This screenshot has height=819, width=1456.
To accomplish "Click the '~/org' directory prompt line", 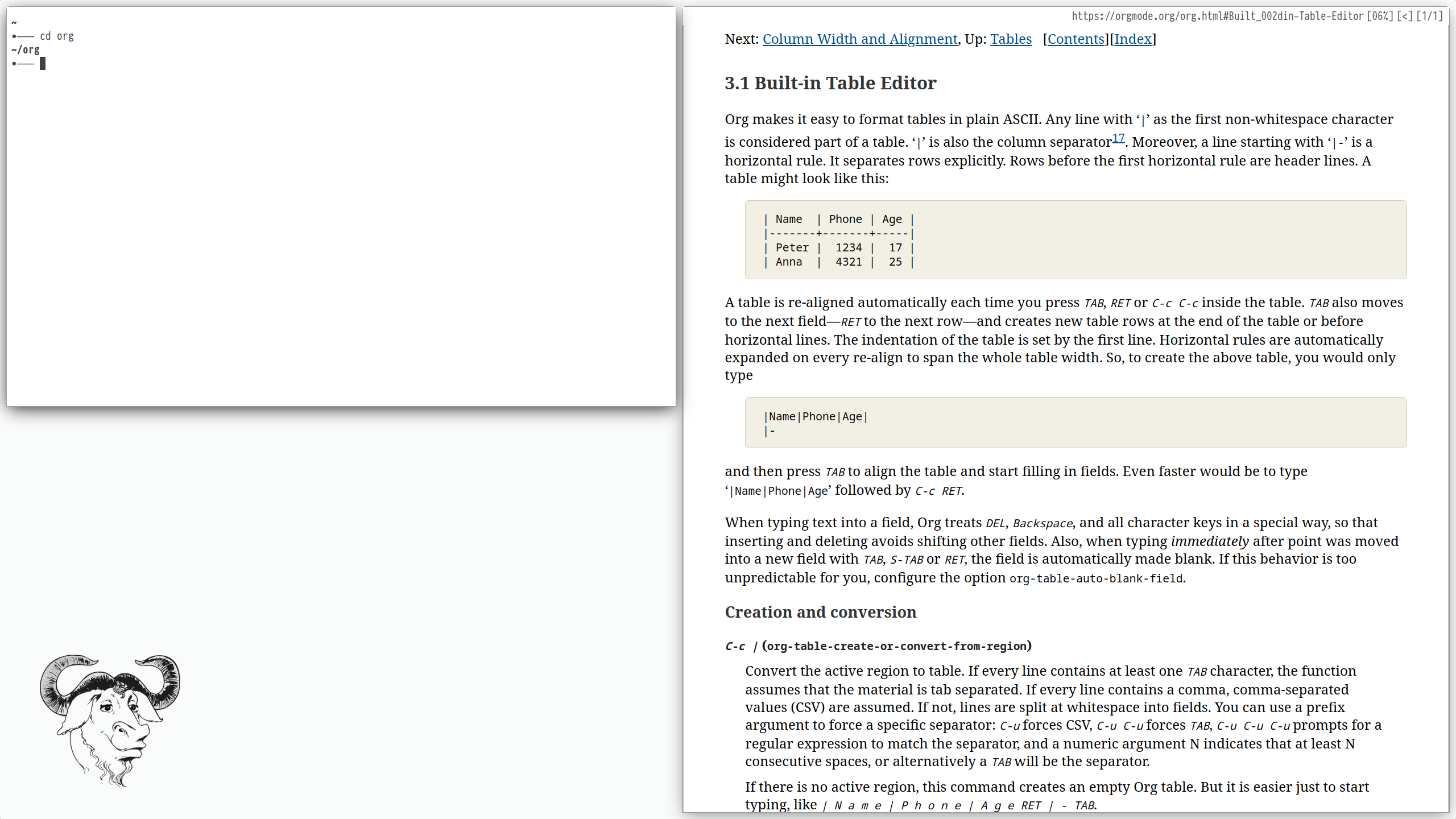I will 26,50.
